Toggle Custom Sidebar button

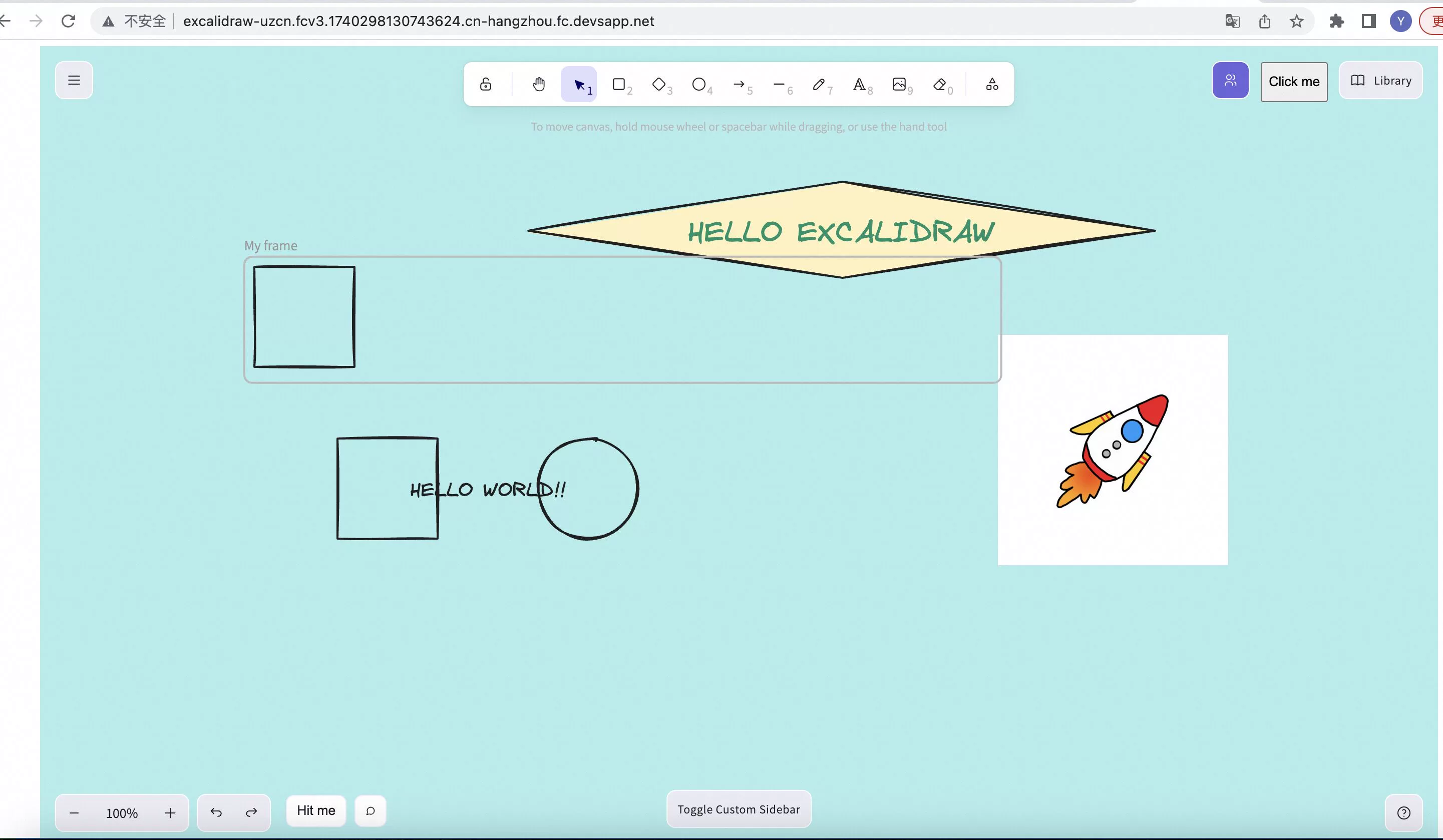click(739, 809)
